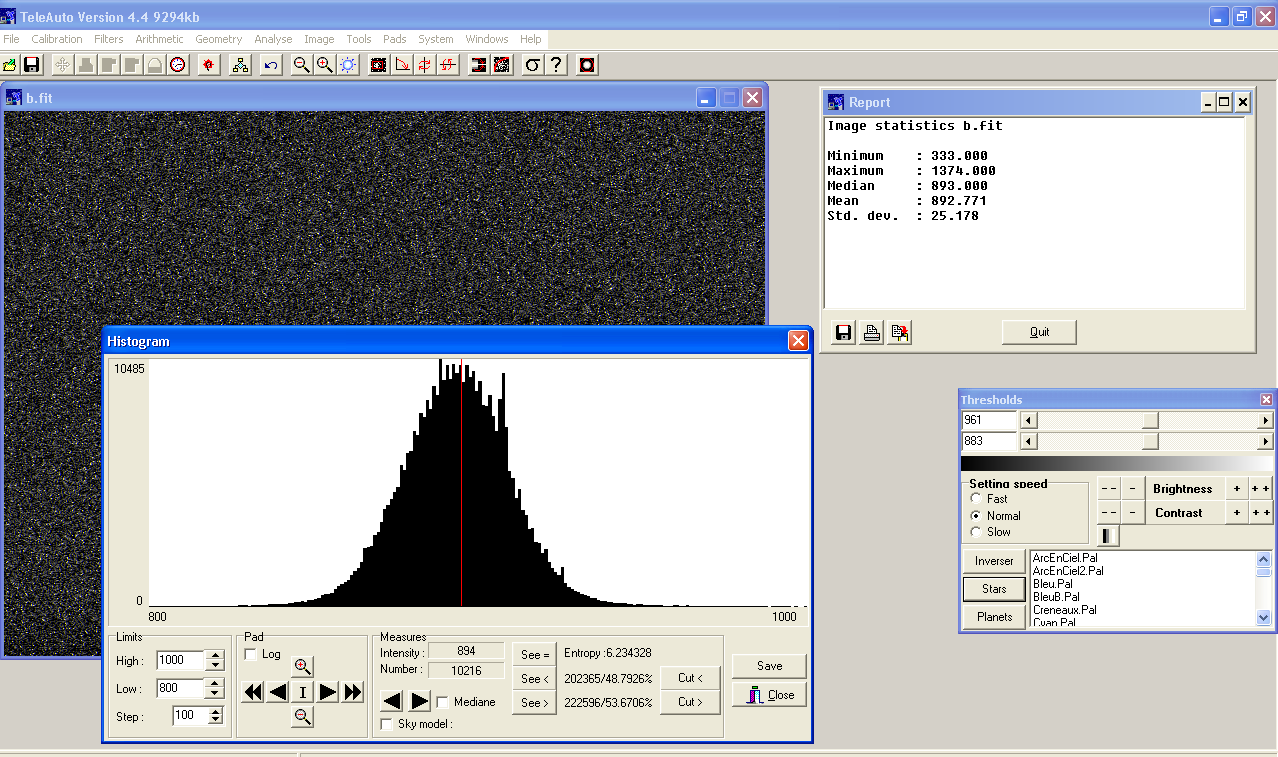Select Fast setting speed radio button

coord(977,499)
